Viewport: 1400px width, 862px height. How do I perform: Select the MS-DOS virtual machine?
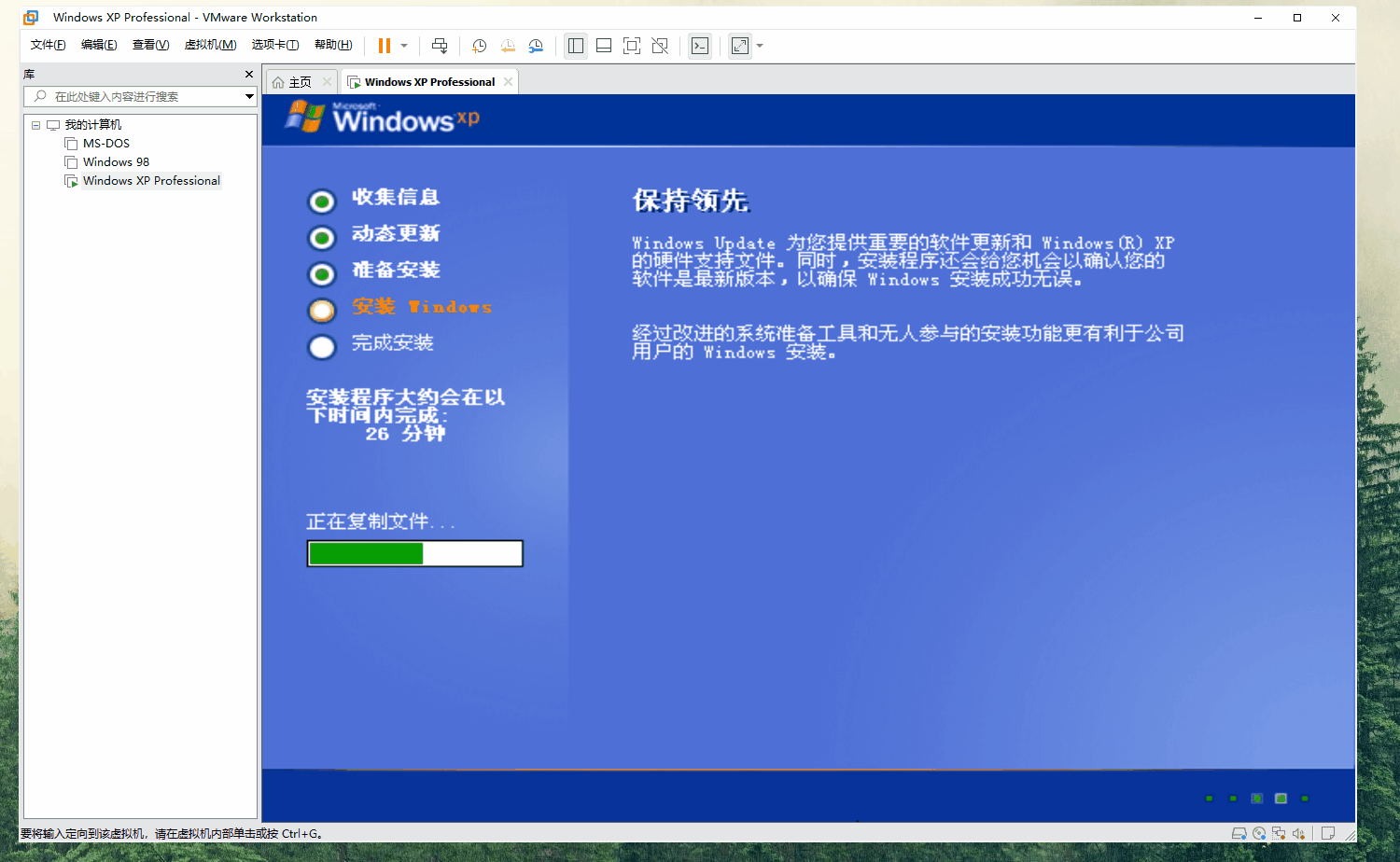point(105,144)
